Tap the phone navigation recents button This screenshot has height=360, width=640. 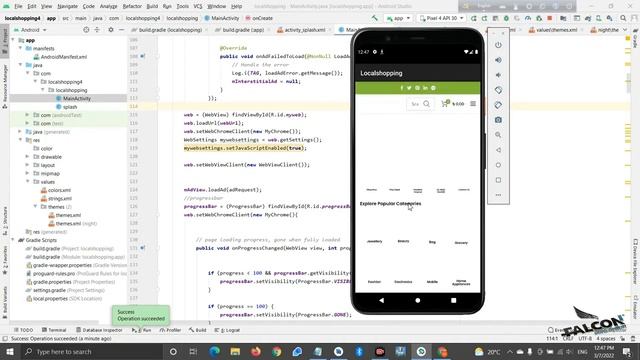click(x=453, y=300)
